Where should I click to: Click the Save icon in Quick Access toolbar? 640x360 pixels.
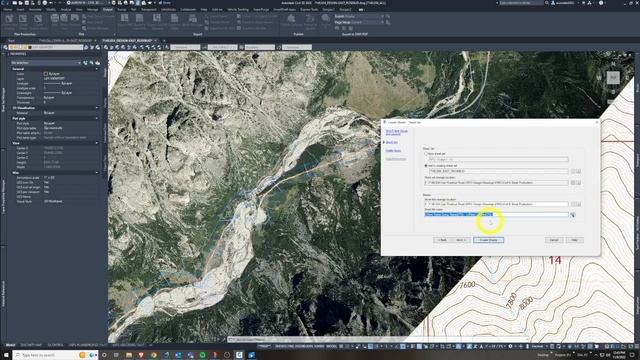[x=28, y=3]
